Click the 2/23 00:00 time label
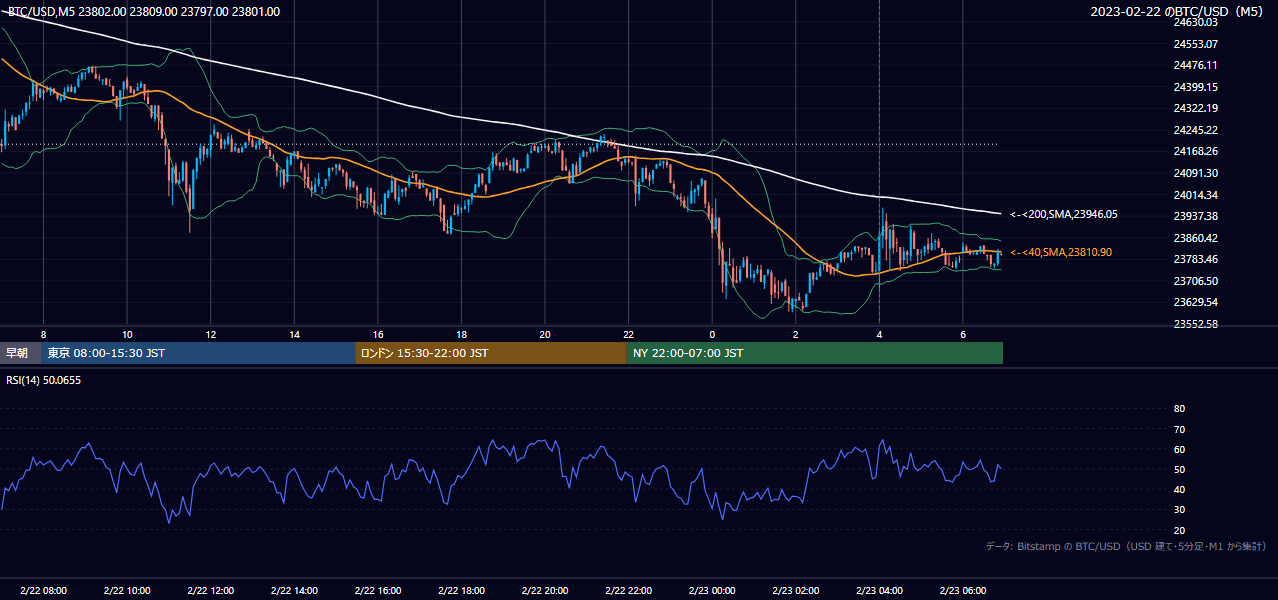 712,590
